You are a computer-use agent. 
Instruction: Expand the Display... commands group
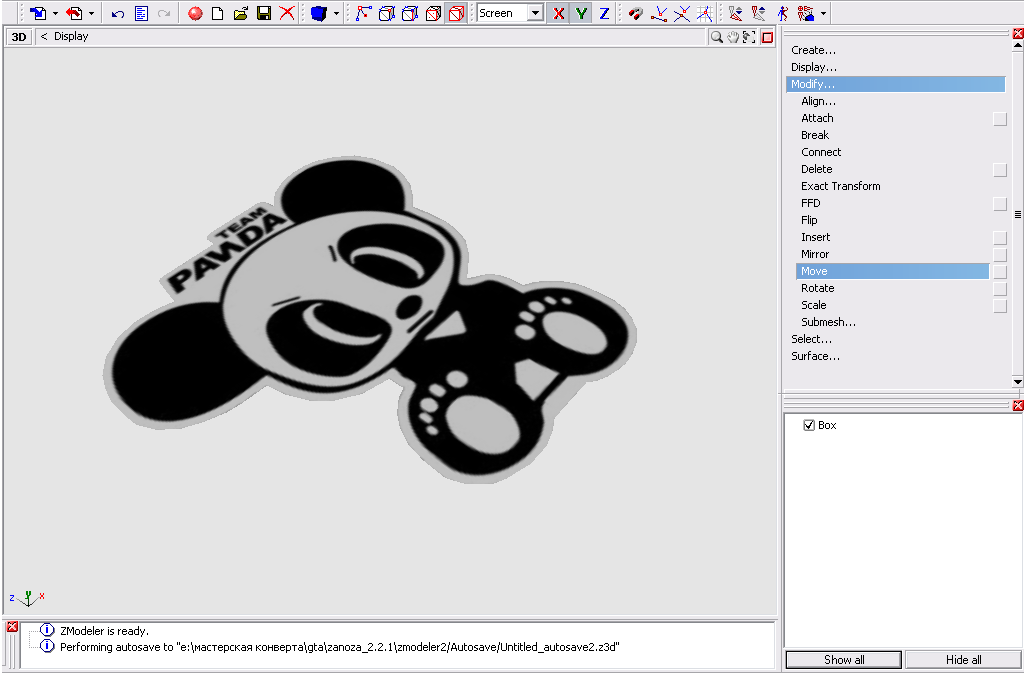tap(813, 67)
